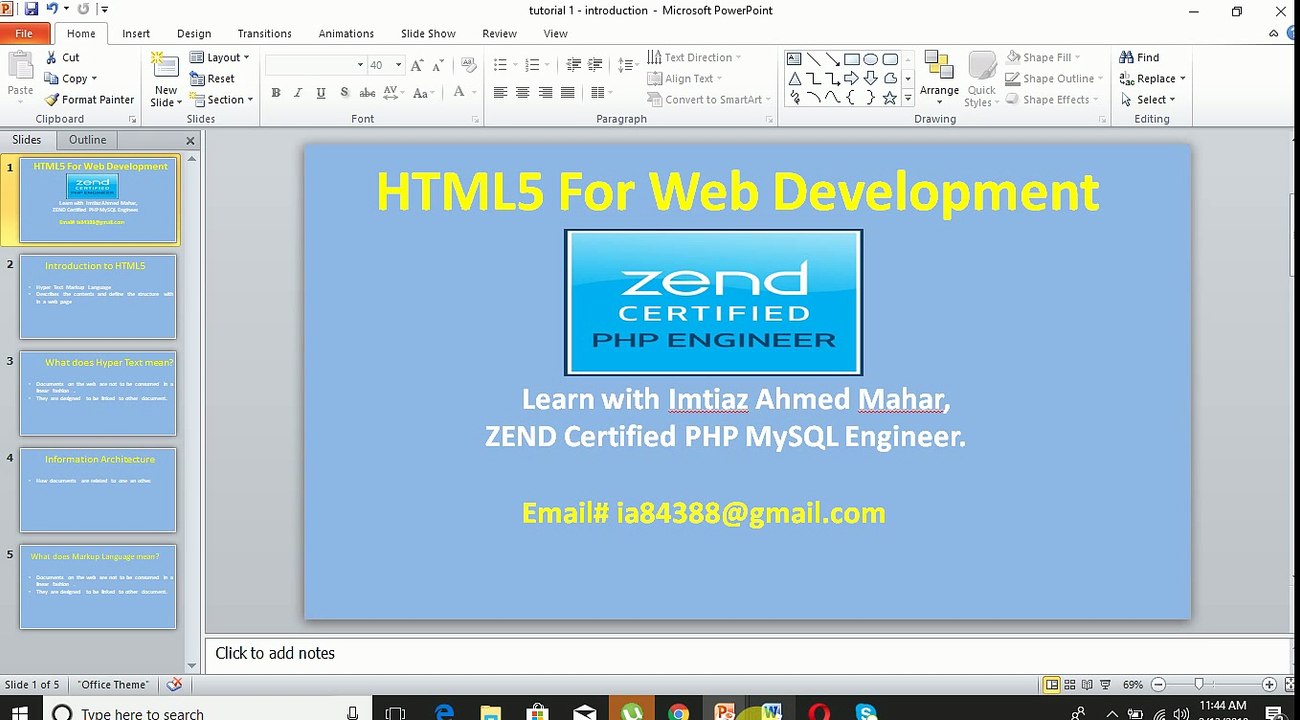This screenshot has width=1300, height=720.
Task: Expand the shapes gallery More arrow
Action: 908,99
